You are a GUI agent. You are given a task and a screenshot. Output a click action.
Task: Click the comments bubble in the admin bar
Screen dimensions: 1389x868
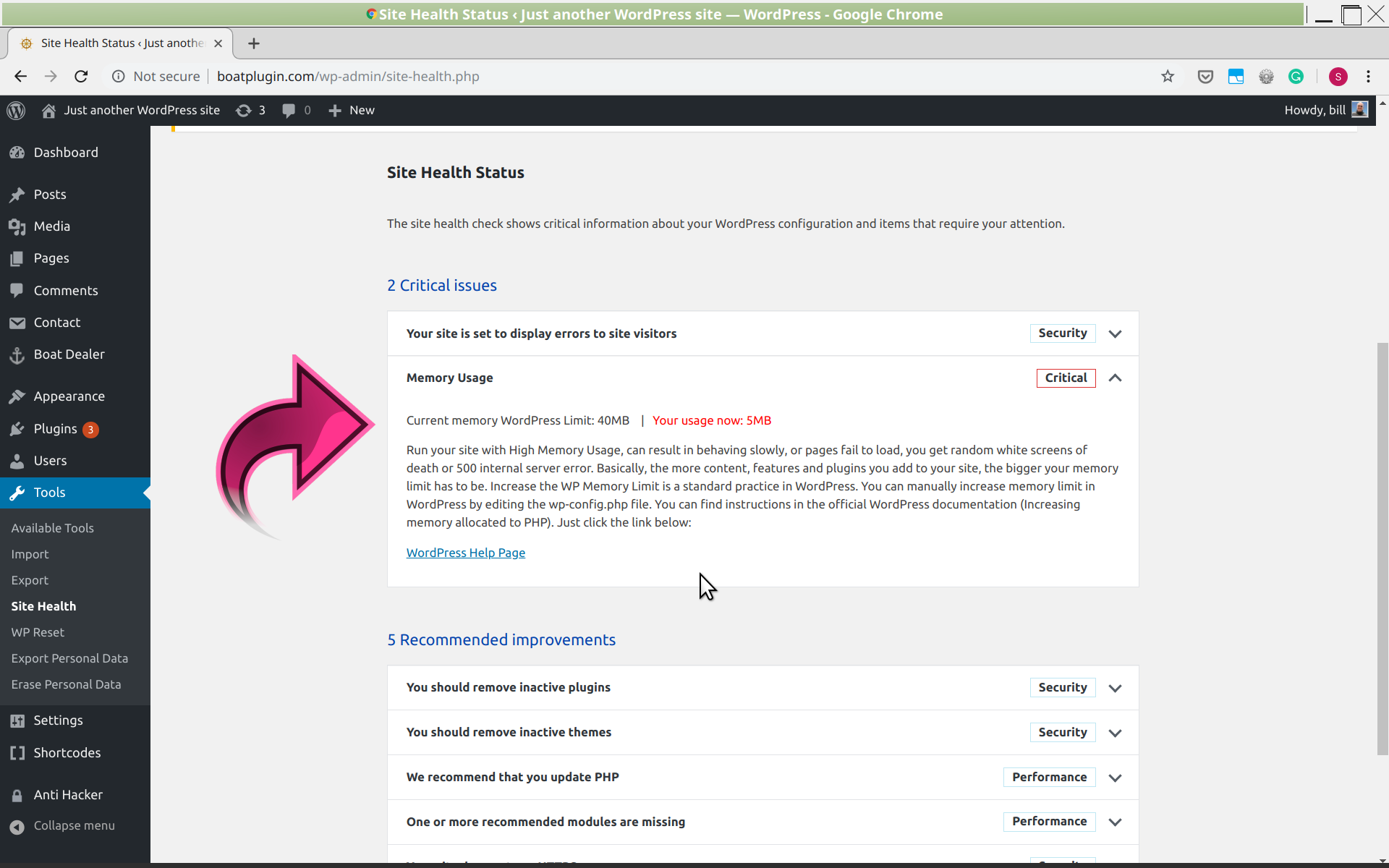click(x=289, y=110)
